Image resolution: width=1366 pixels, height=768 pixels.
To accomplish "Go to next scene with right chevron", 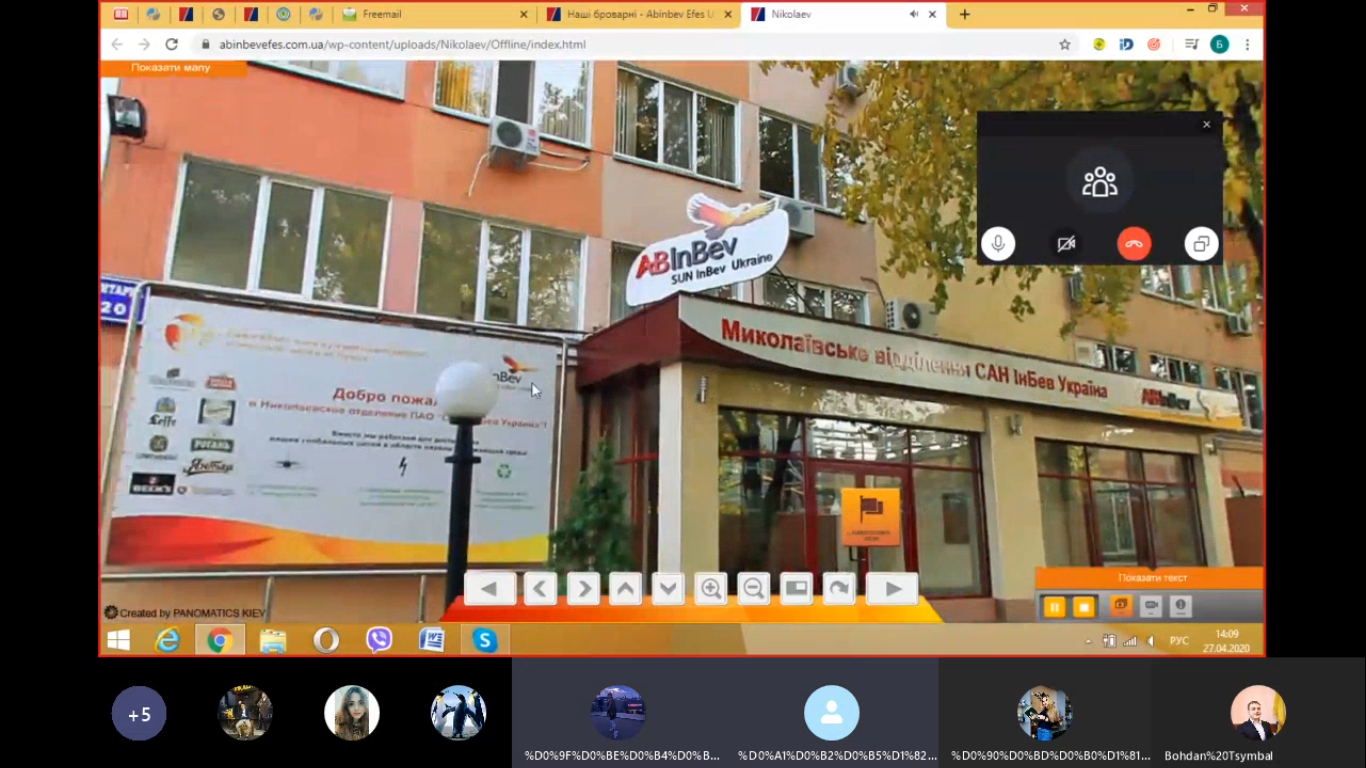I will (583, 589).
